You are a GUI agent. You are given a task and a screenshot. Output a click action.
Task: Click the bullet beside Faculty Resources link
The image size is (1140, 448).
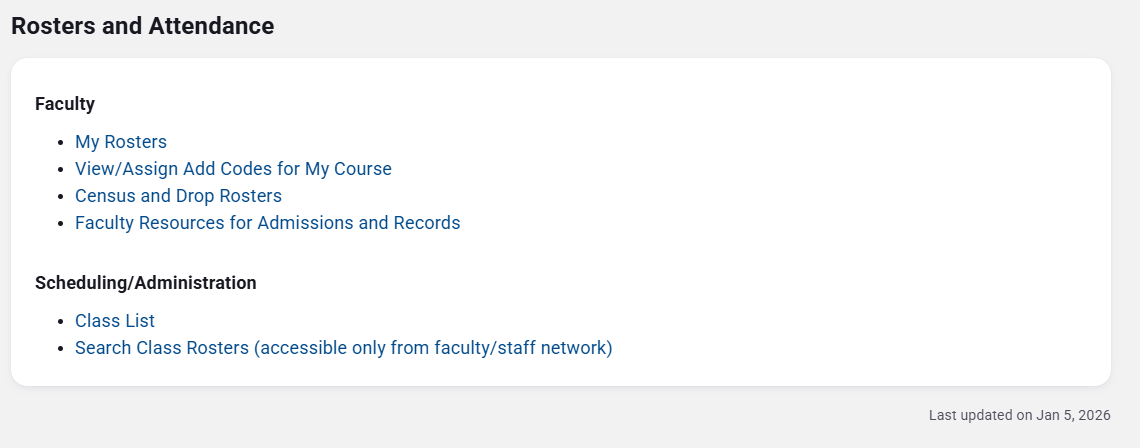(x=61, y=224)
